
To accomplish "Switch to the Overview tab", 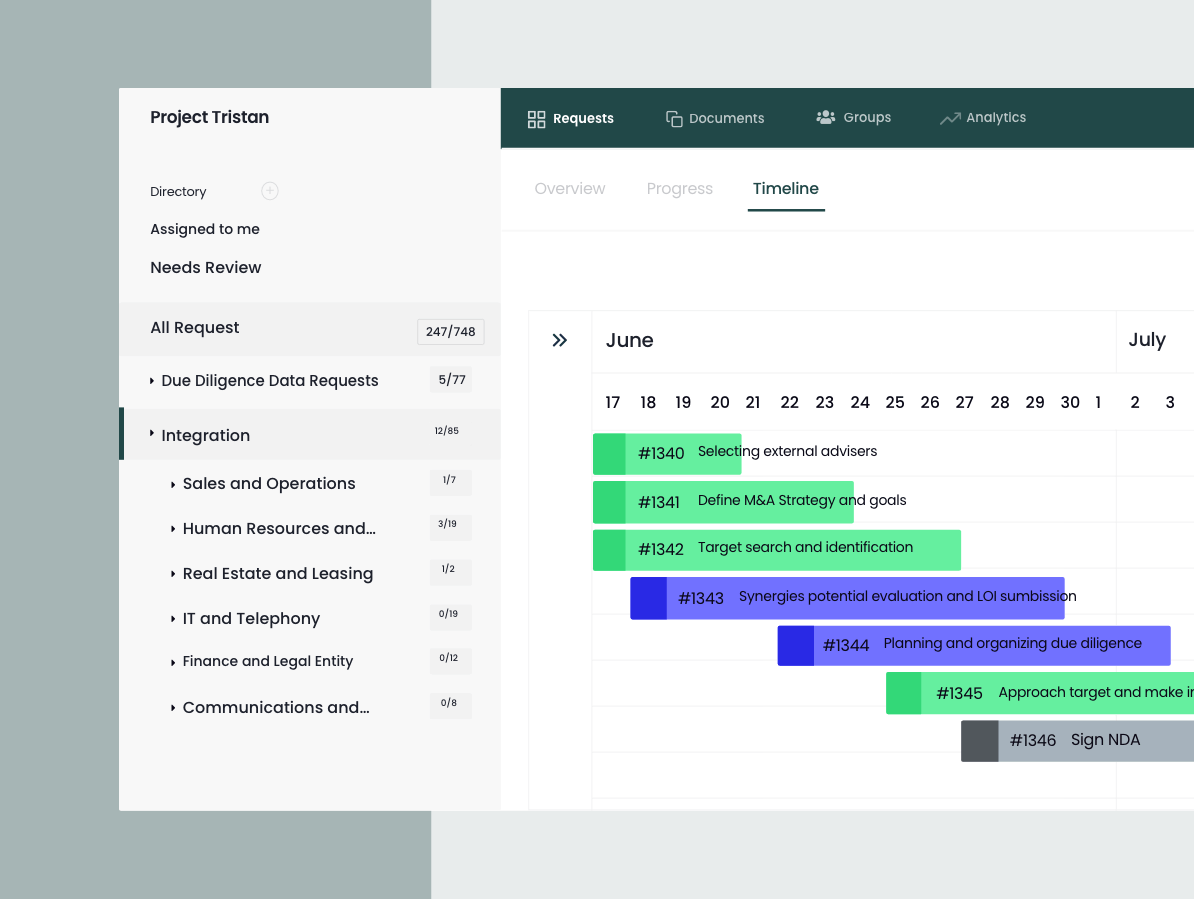I will (x=570, y=189).
